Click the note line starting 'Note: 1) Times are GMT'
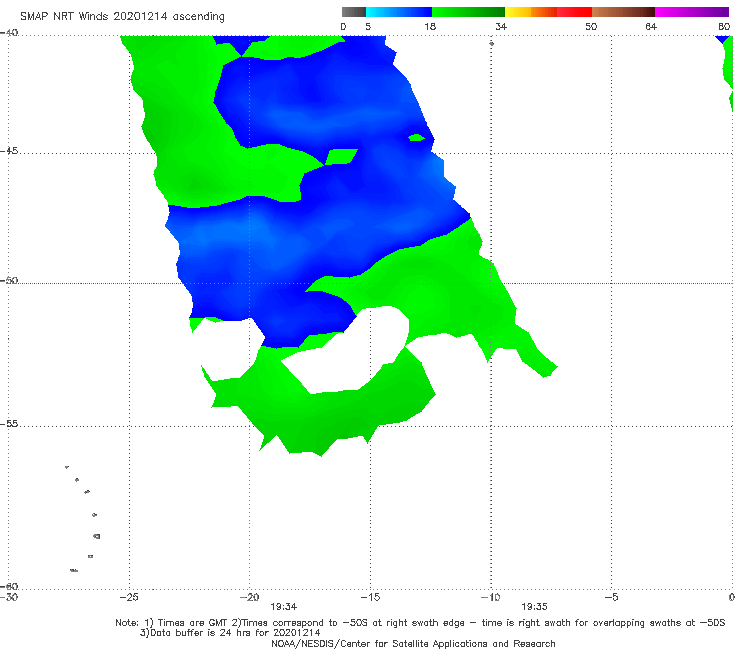Viewport: 740px width, 650px height. [x=420, y=623]
